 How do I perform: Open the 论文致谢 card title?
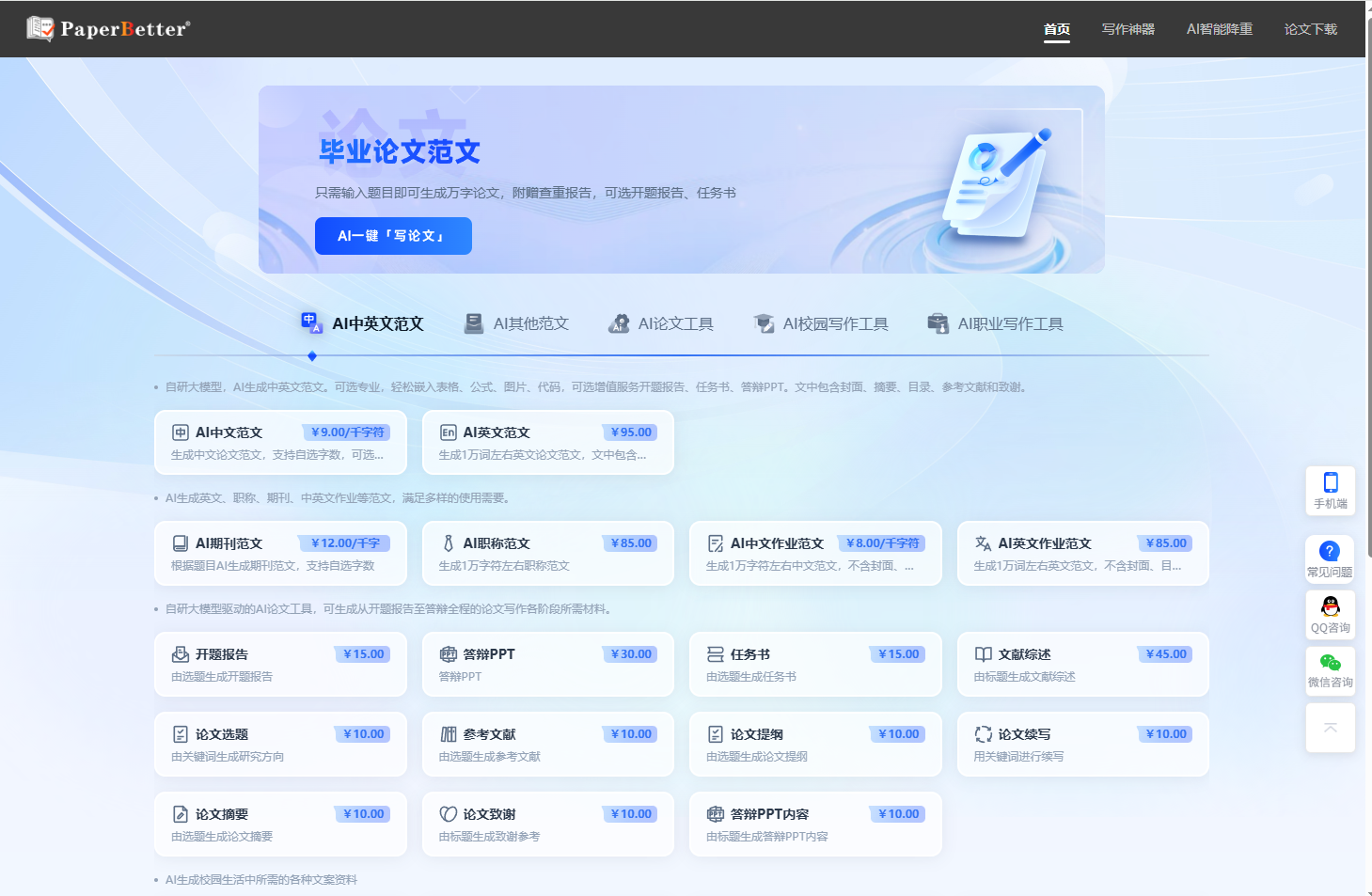tap(489, 814)
